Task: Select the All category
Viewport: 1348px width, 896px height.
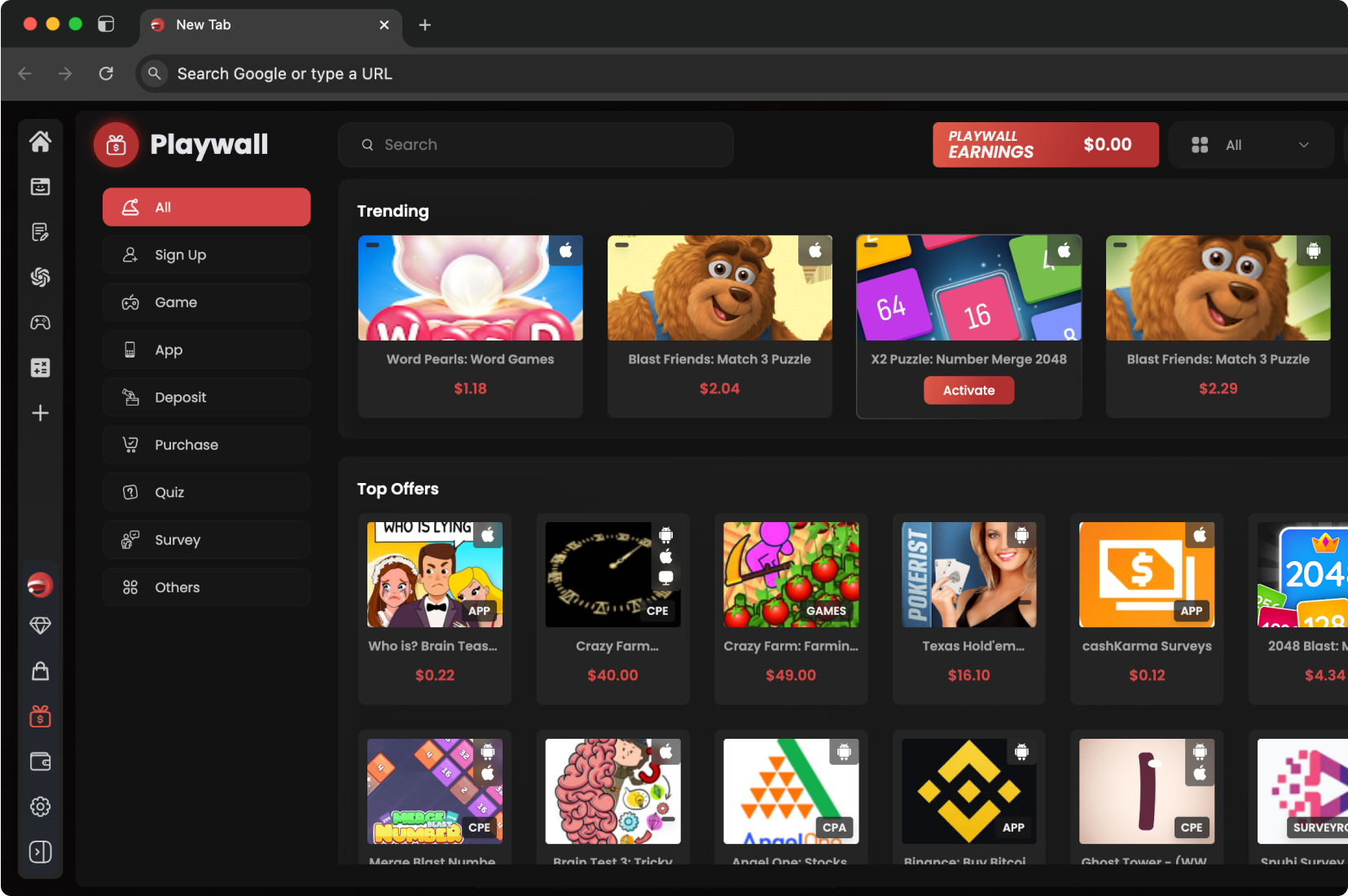Action: [x=206, y=207]
